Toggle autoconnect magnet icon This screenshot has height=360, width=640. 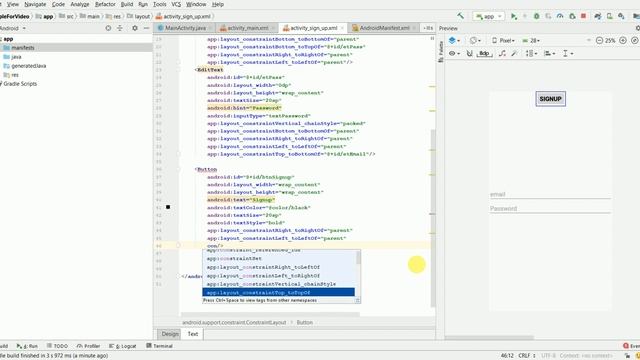[469, 53]
